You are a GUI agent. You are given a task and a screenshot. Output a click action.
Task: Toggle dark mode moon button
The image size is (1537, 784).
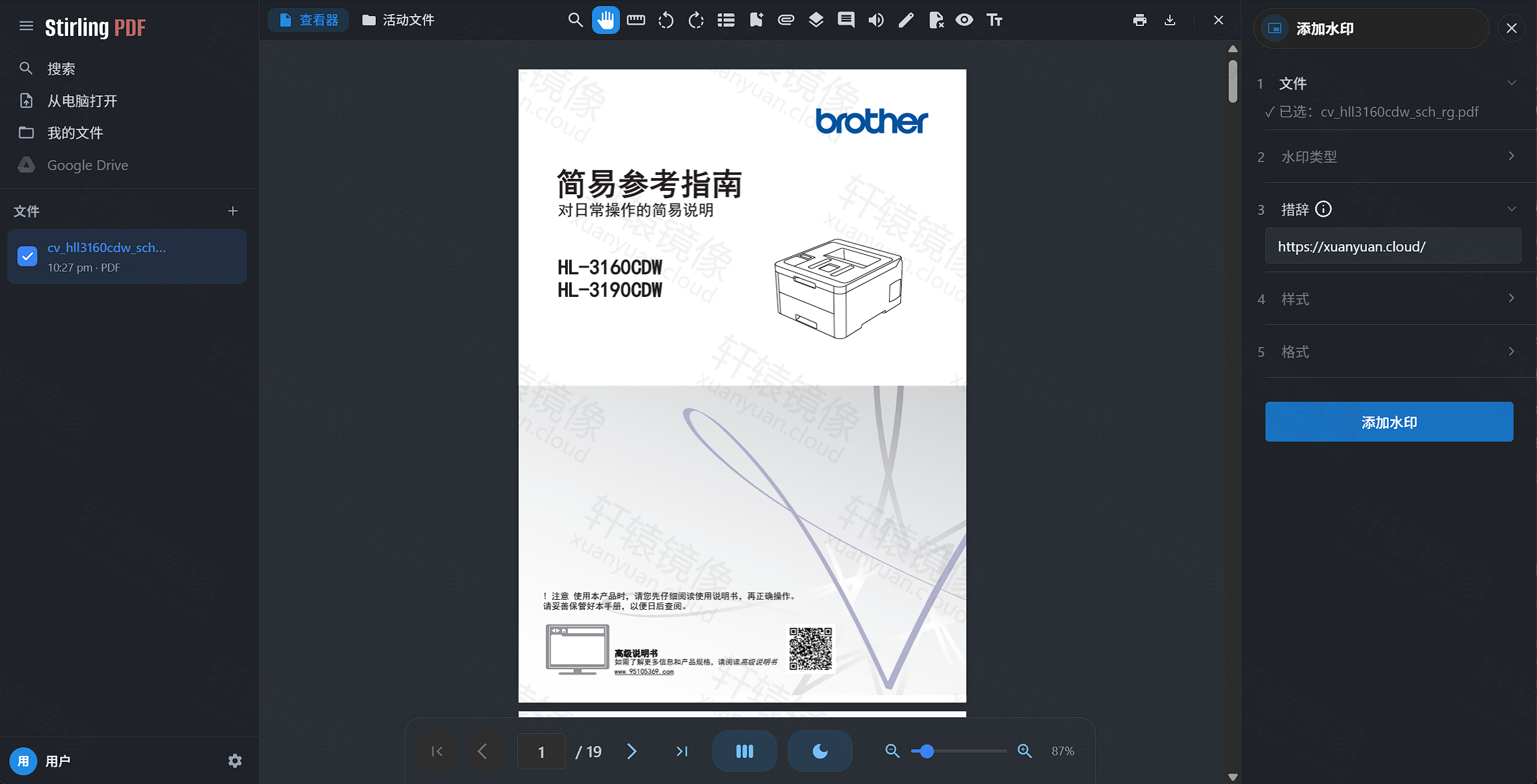820,751
